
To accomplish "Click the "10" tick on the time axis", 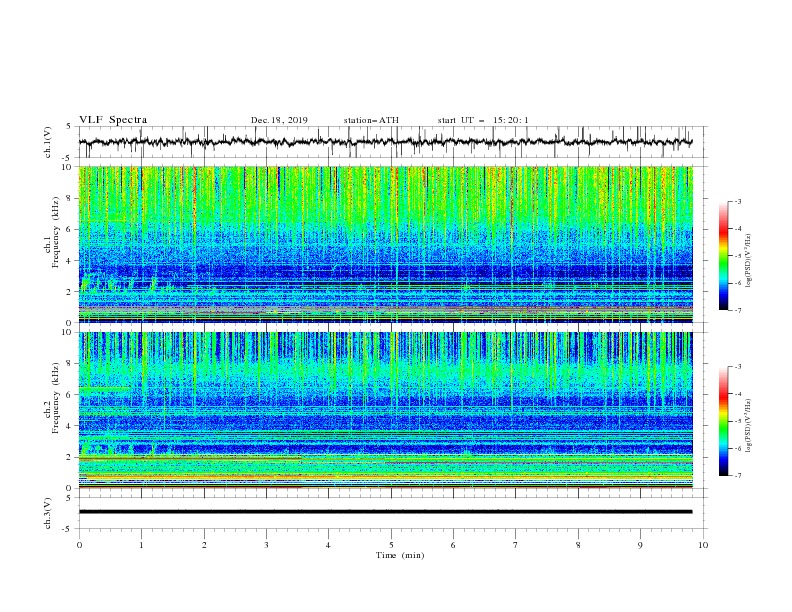I will pos(703,545).
